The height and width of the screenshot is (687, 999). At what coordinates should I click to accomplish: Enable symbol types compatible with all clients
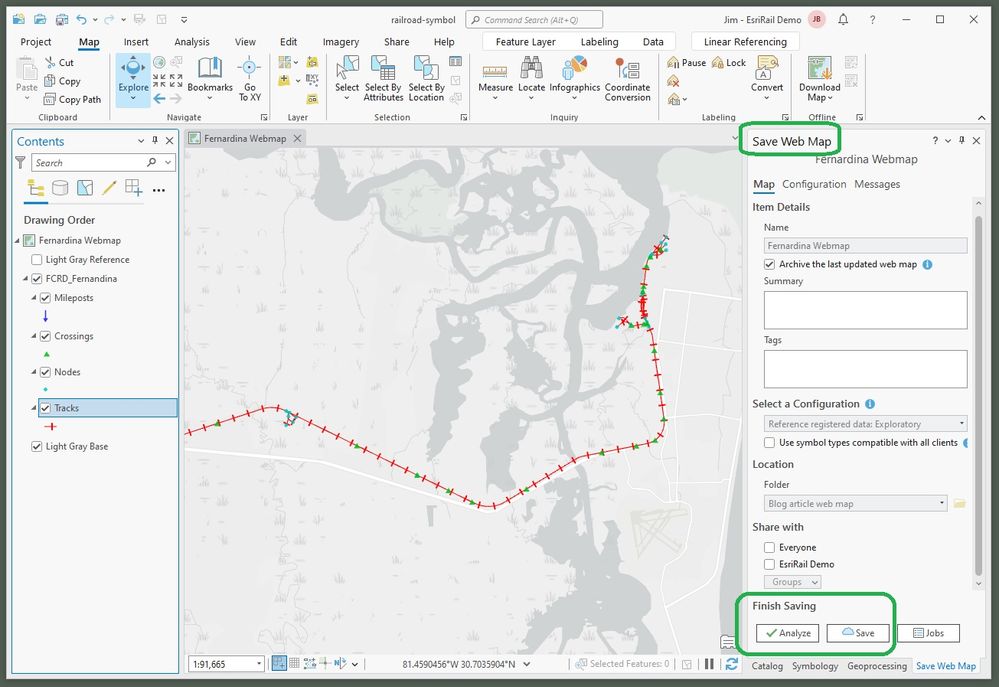(x=770, y=442)
